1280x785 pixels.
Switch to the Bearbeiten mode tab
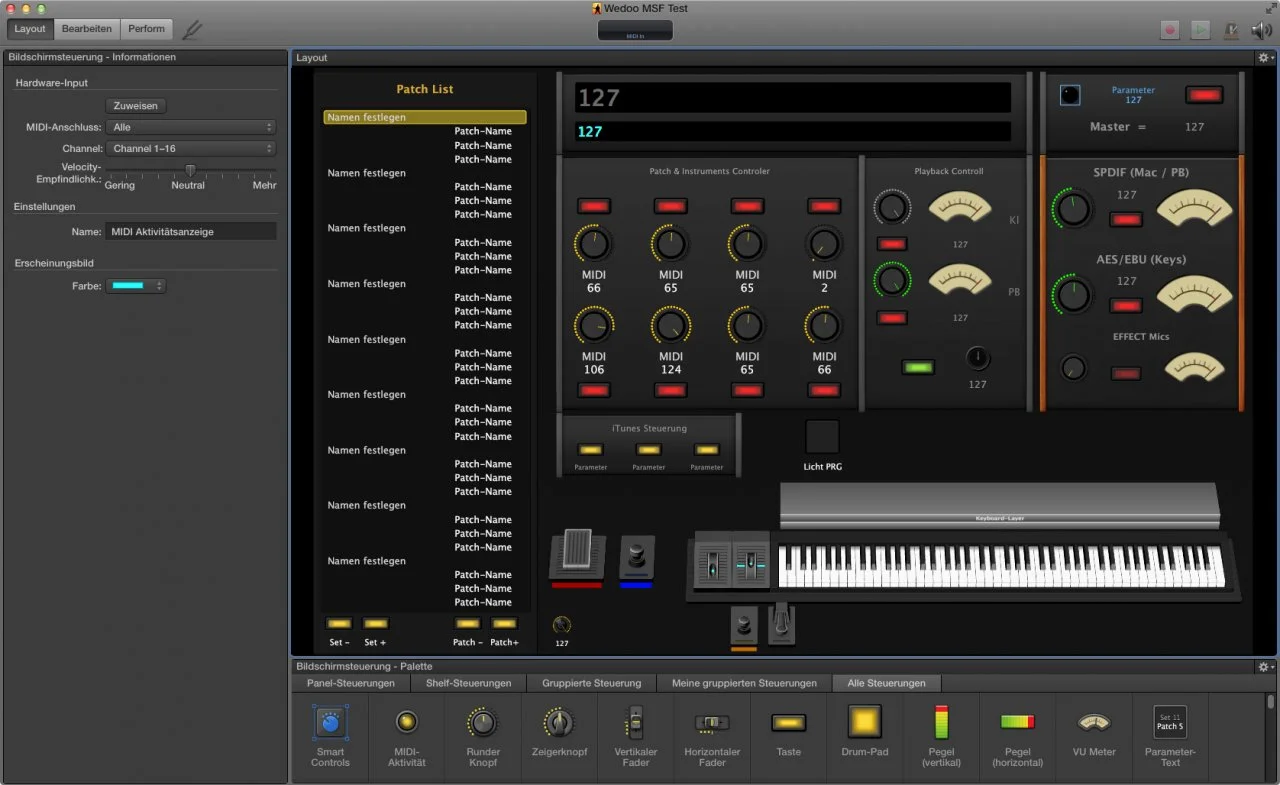click(x=87, y=29)
